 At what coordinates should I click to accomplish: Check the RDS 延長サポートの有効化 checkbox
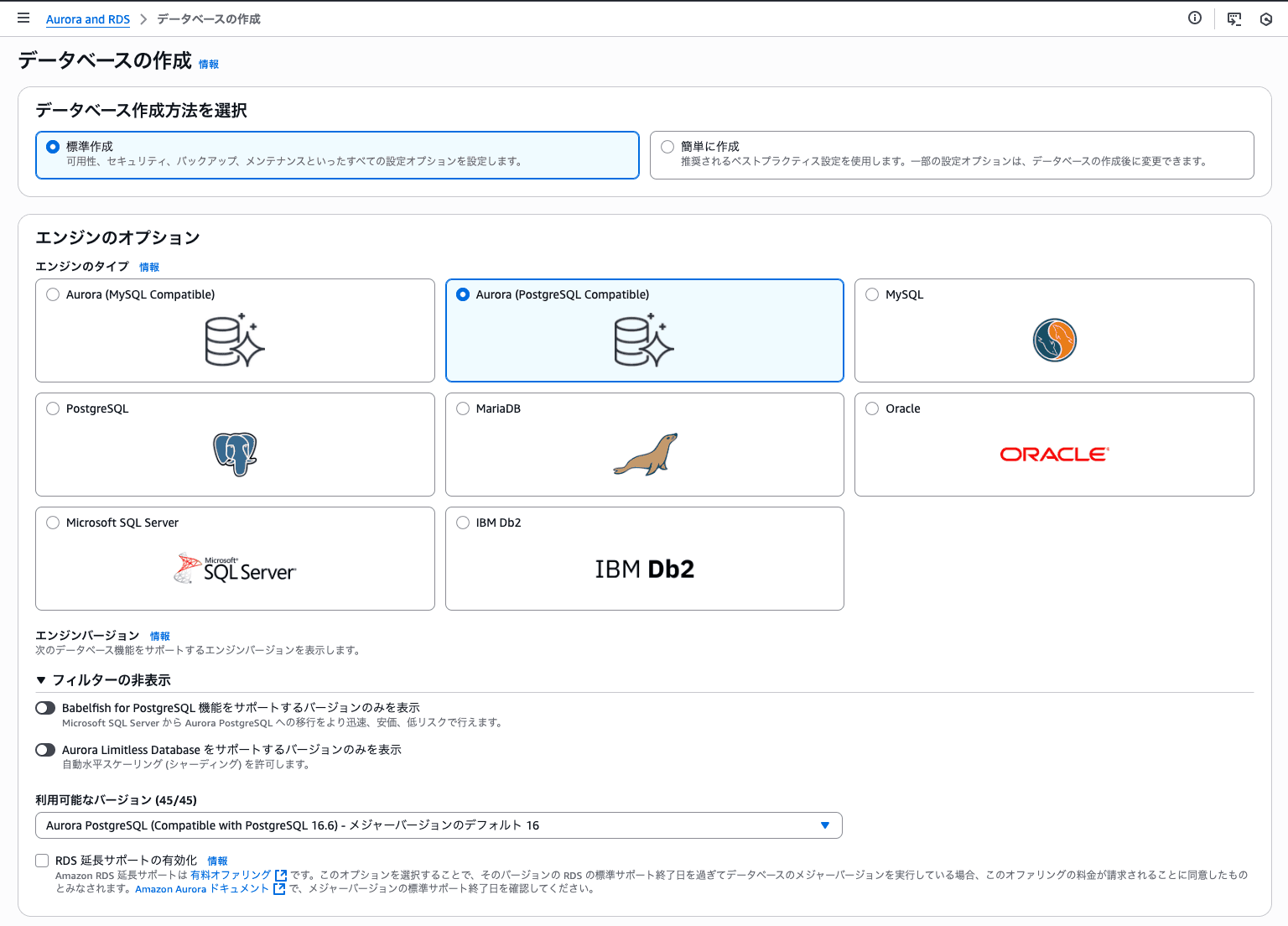pyautogui.click(x=41, y=860)
